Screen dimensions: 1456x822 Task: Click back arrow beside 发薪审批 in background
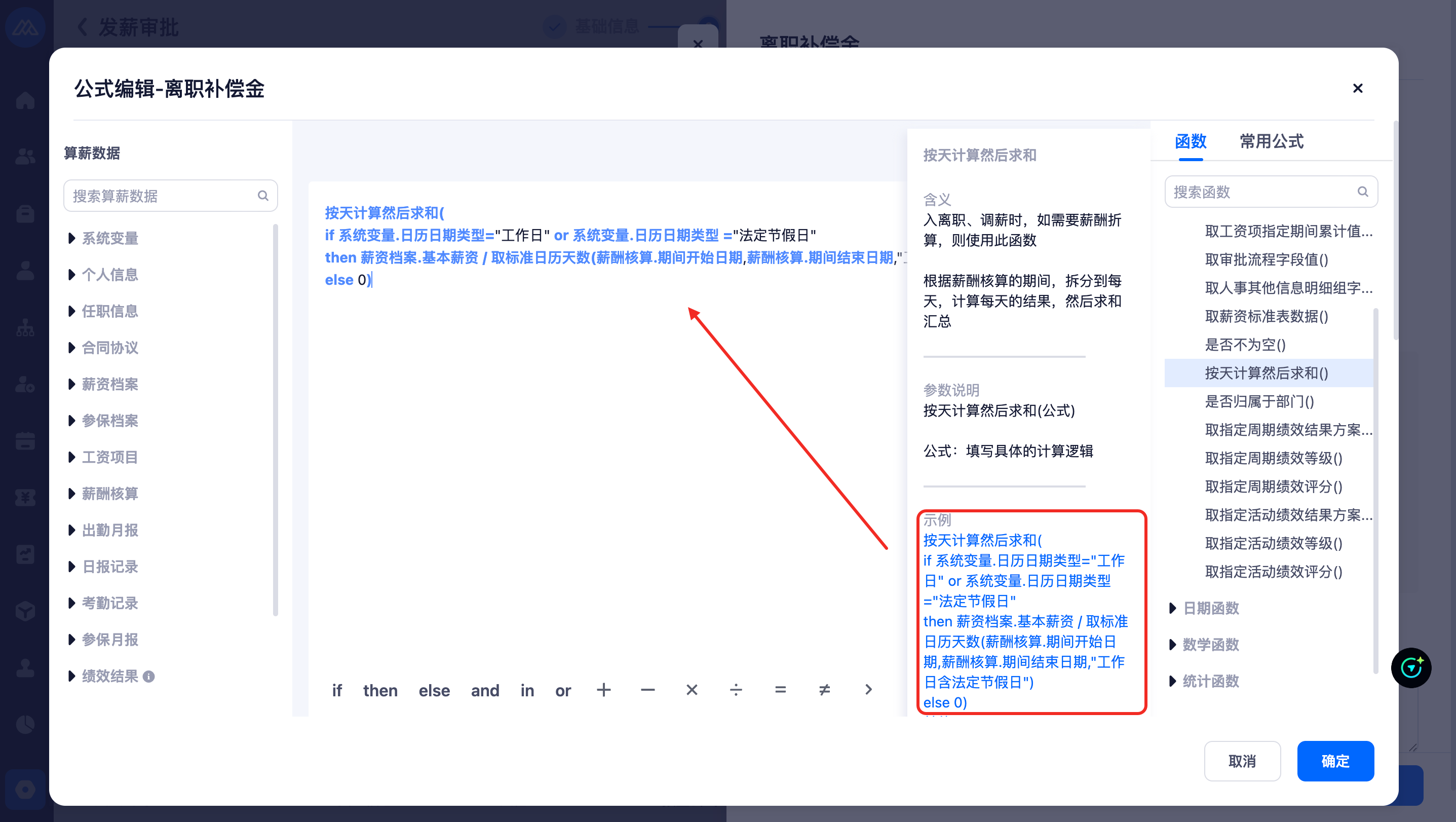pyautogui.click(x=83, y=26)
